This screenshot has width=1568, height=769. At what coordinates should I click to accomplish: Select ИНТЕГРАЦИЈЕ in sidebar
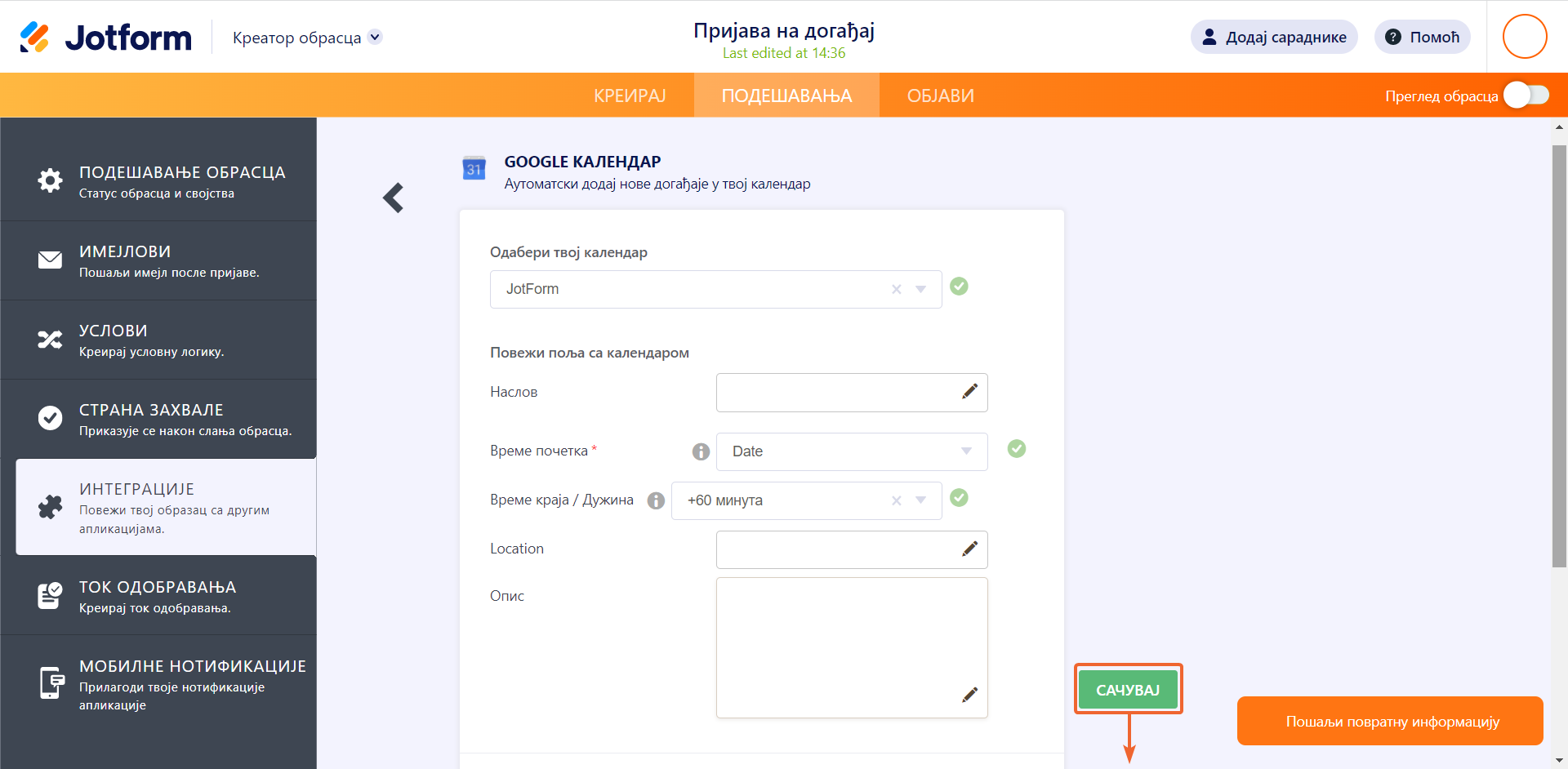click(166, 507)
